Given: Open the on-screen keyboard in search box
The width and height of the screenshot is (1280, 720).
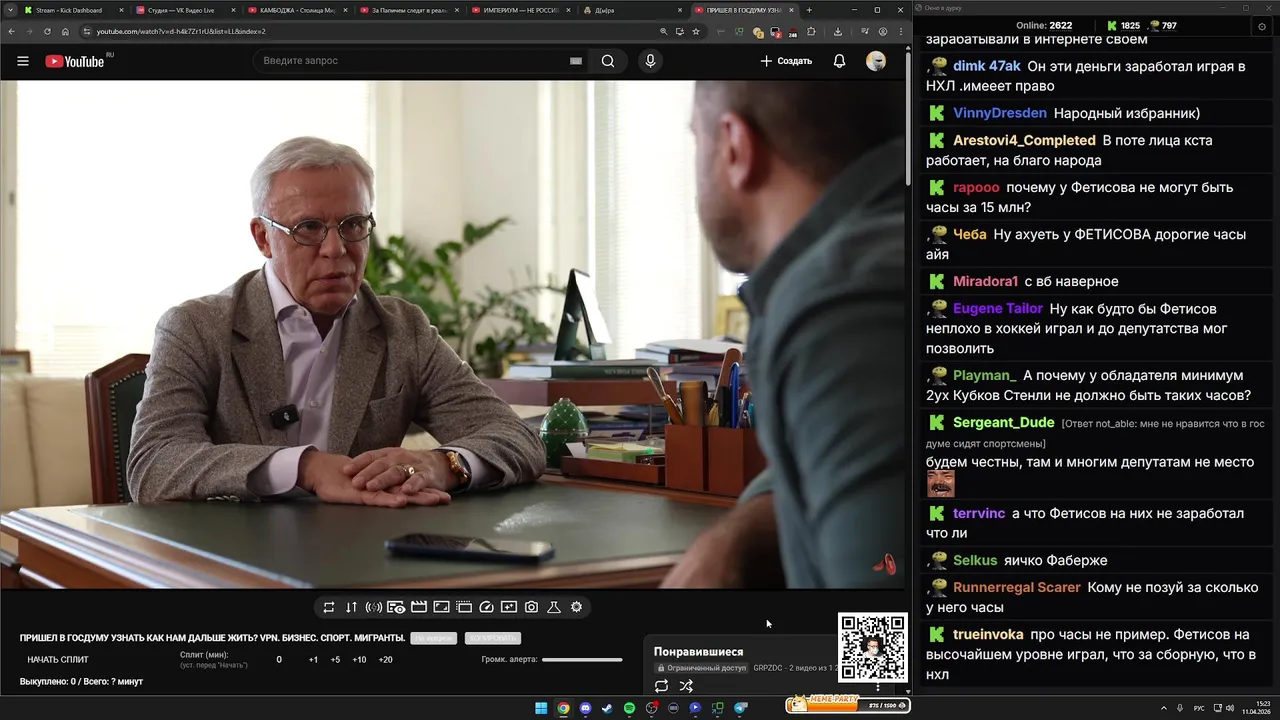Looking at the screenshot, I should pos(576,61).
